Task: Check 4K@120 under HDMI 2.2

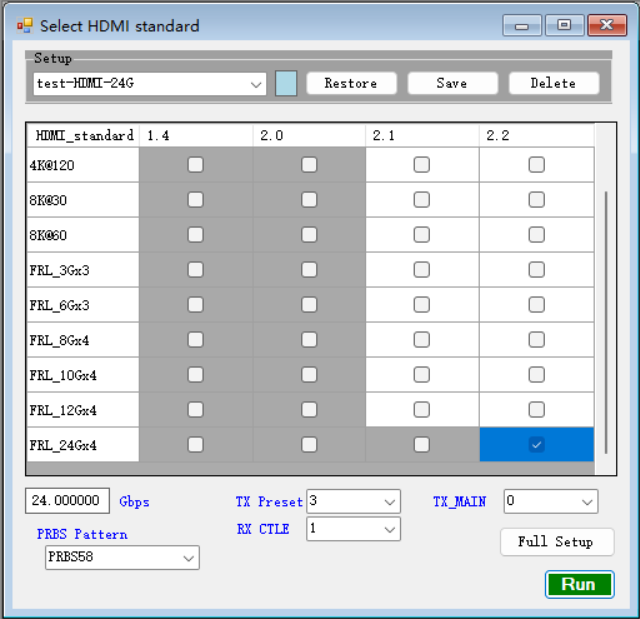Action: pyautogui.click(x=536, y=165)
